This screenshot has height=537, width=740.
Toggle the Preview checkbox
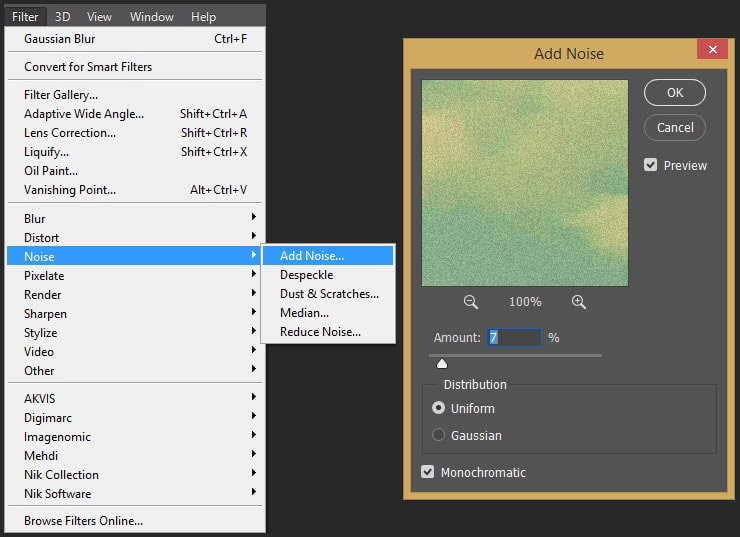point(651,165)
